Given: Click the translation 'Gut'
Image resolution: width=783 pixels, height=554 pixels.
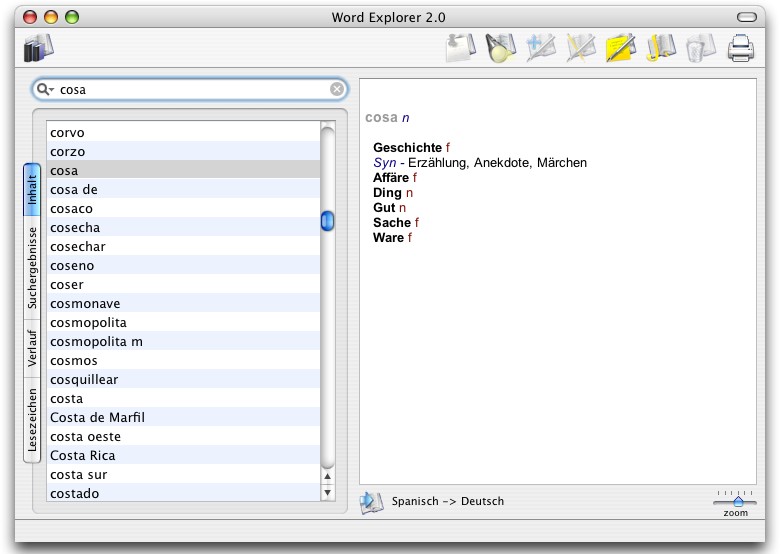Looking at the screenshot, I should coord(384,207).
